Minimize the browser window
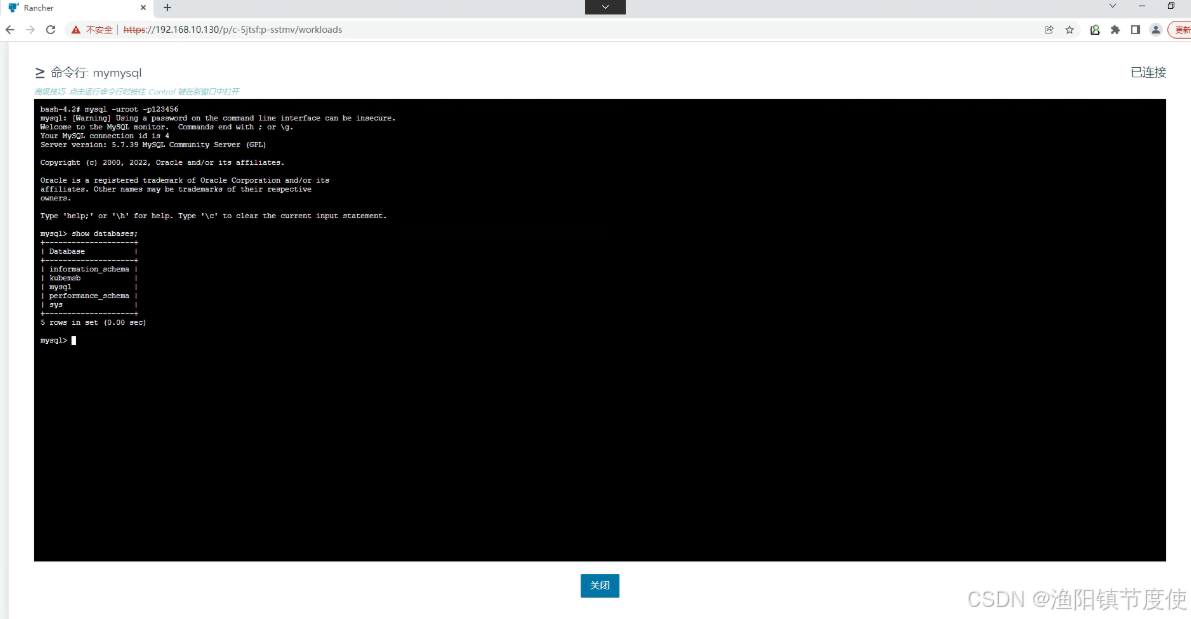This screenshot has width=1191, height=619. (1142, 6)
